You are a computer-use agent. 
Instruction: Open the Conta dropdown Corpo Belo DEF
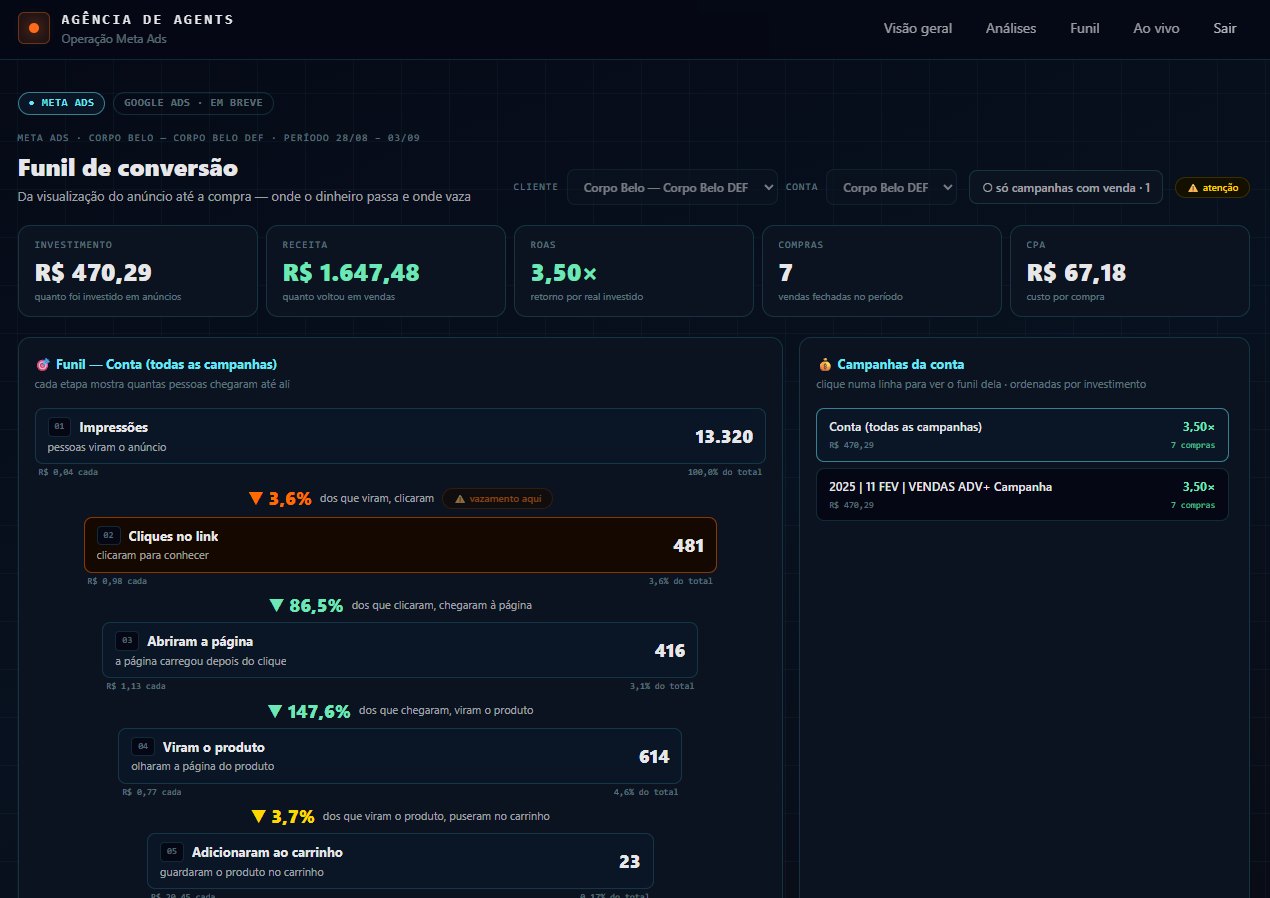point(891,187)
